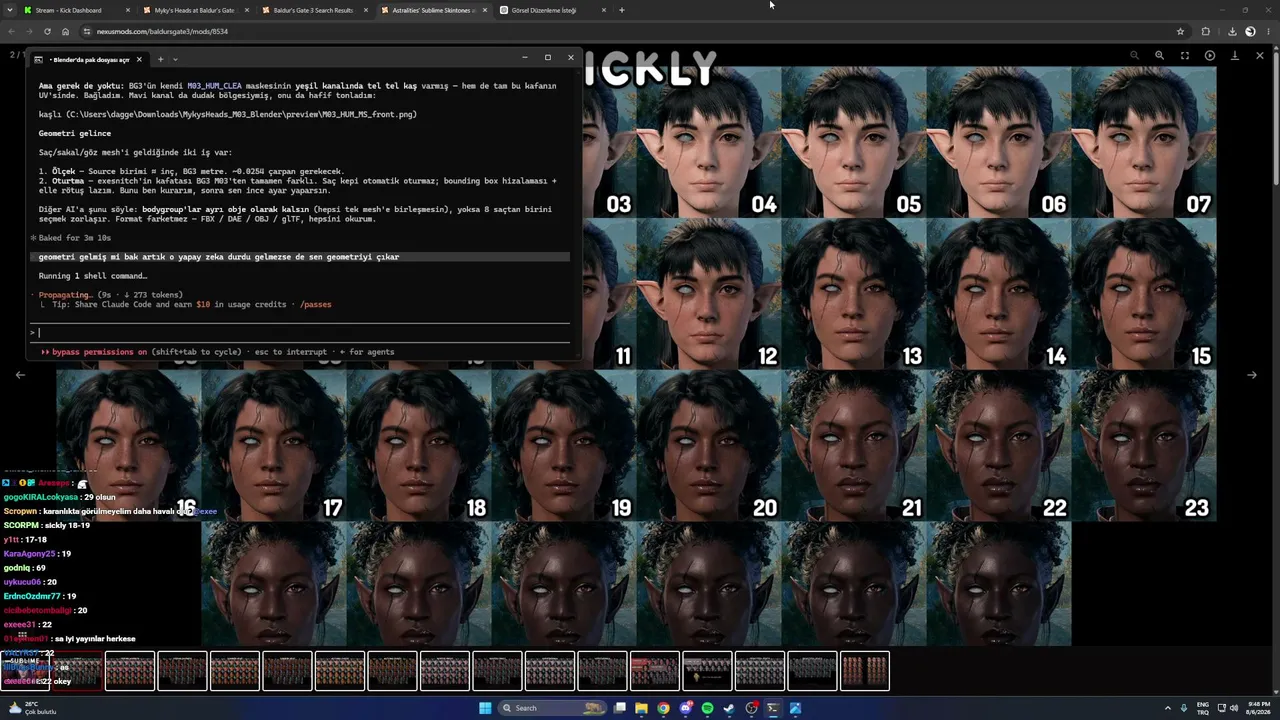
Task: Open Discord from the taskbar
Action: point(685,708)
